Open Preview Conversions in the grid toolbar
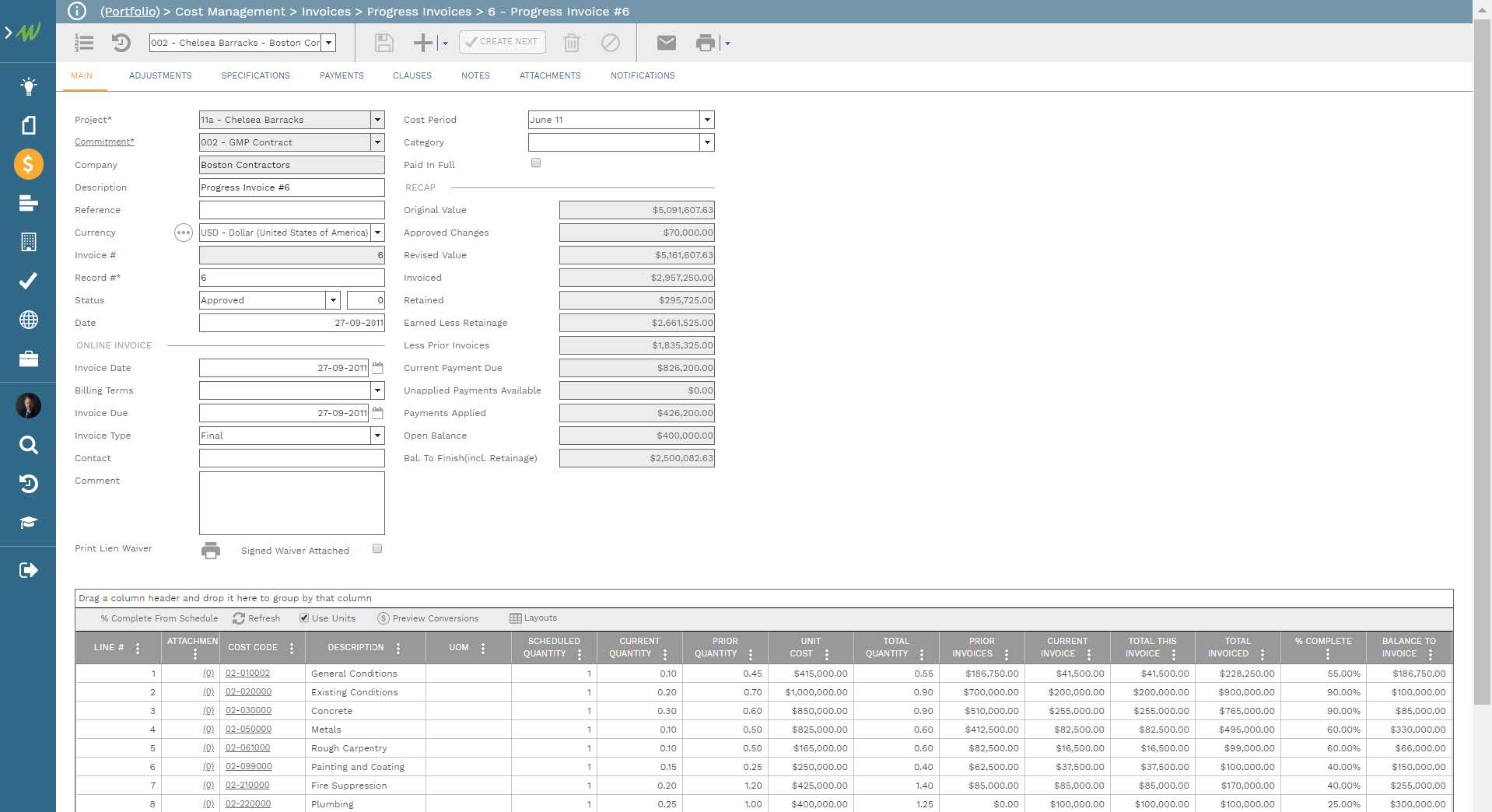 [x=428, y=618]
